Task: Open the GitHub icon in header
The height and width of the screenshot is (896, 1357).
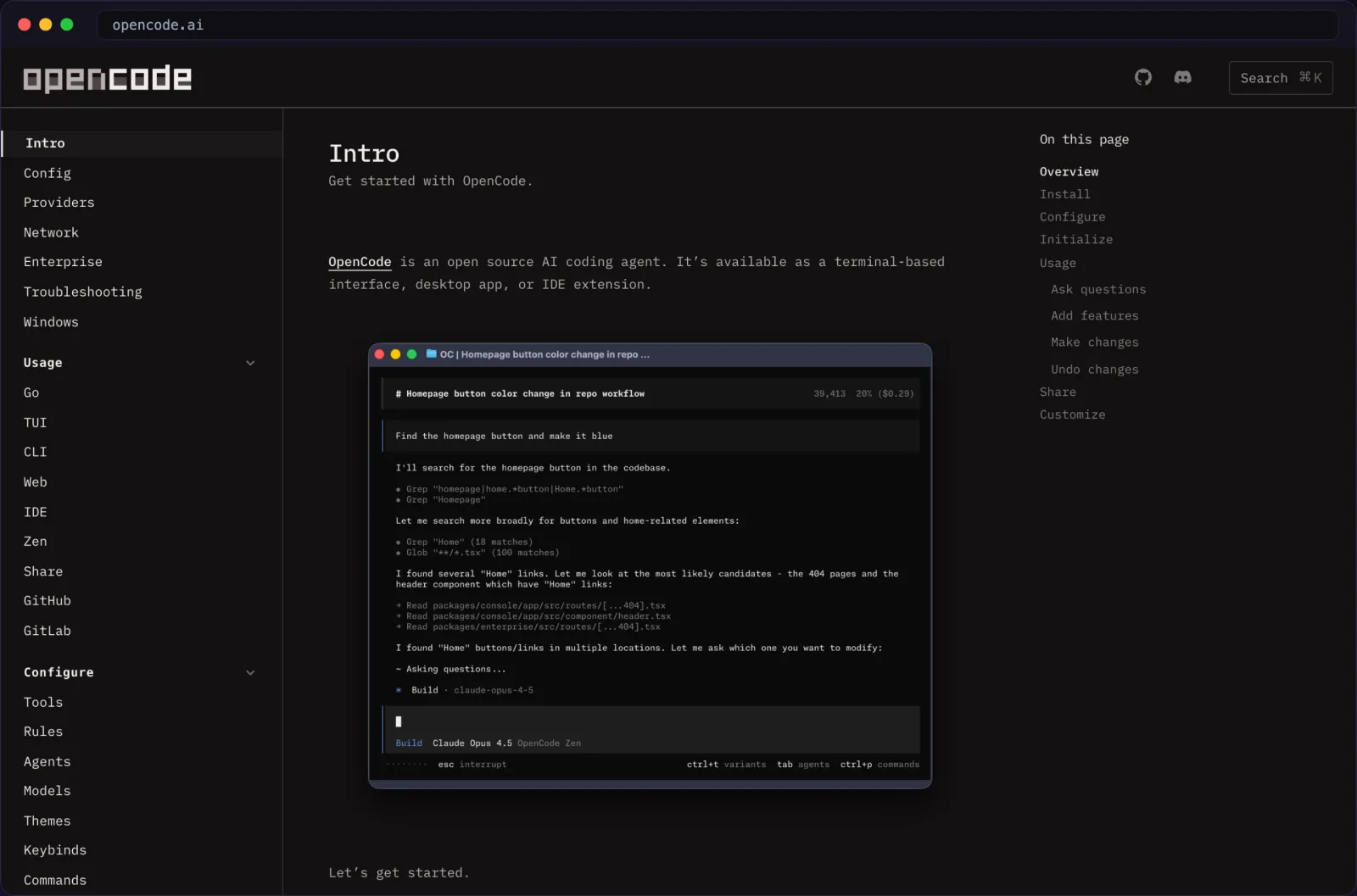Action: pos(1143,77)
